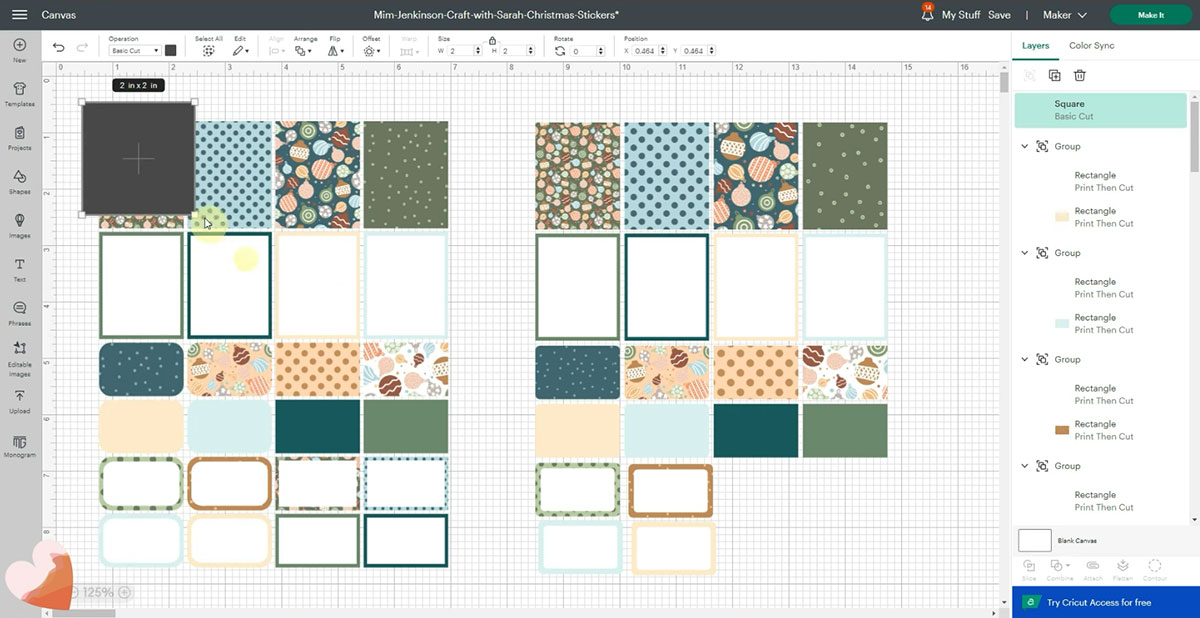Click Save in the top bar
This screenshot has height=618, width=1200.
pos(999,15)
